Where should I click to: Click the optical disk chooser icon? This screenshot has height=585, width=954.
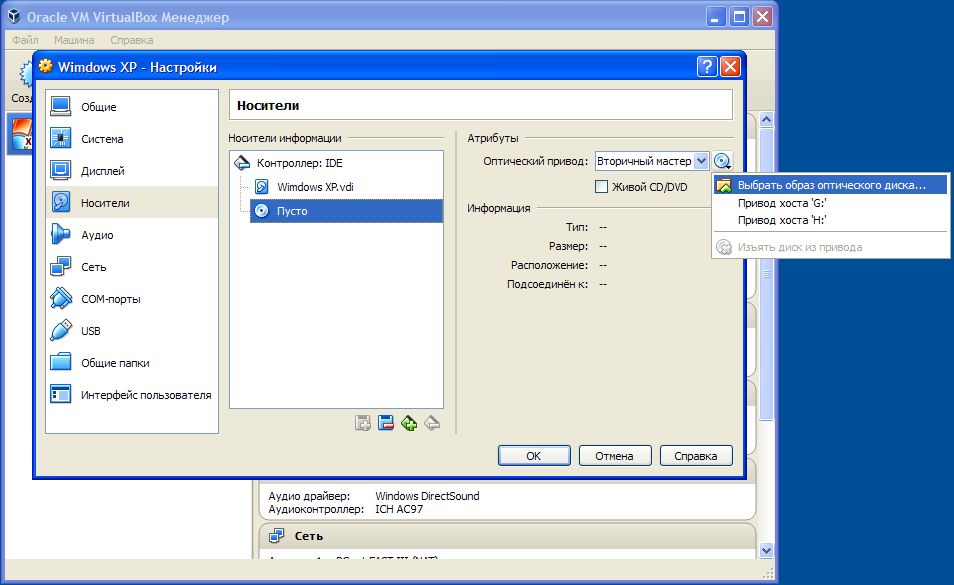tap(722, 161)
